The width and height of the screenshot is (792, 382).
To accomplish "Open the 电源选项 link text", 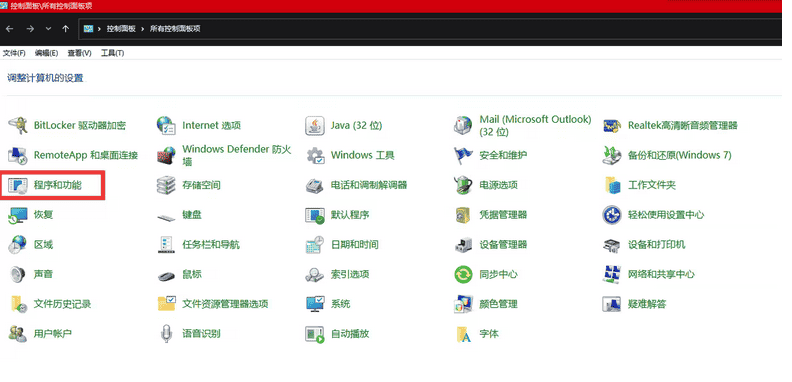I will click(499, 185).
